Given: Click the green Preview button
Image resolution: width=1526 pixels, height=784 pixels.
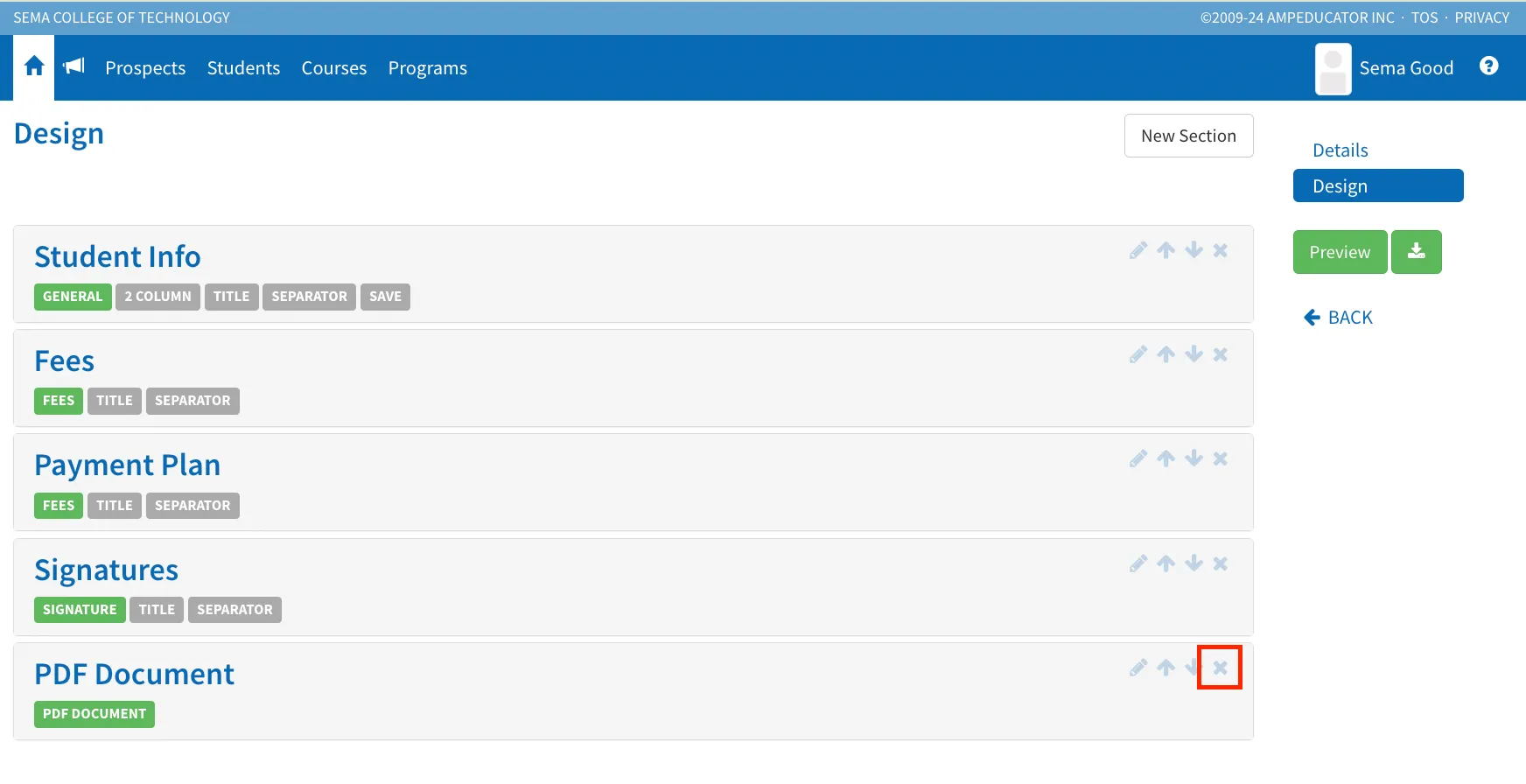Looking at the screenshot, I should click(x=1340, y=252).
